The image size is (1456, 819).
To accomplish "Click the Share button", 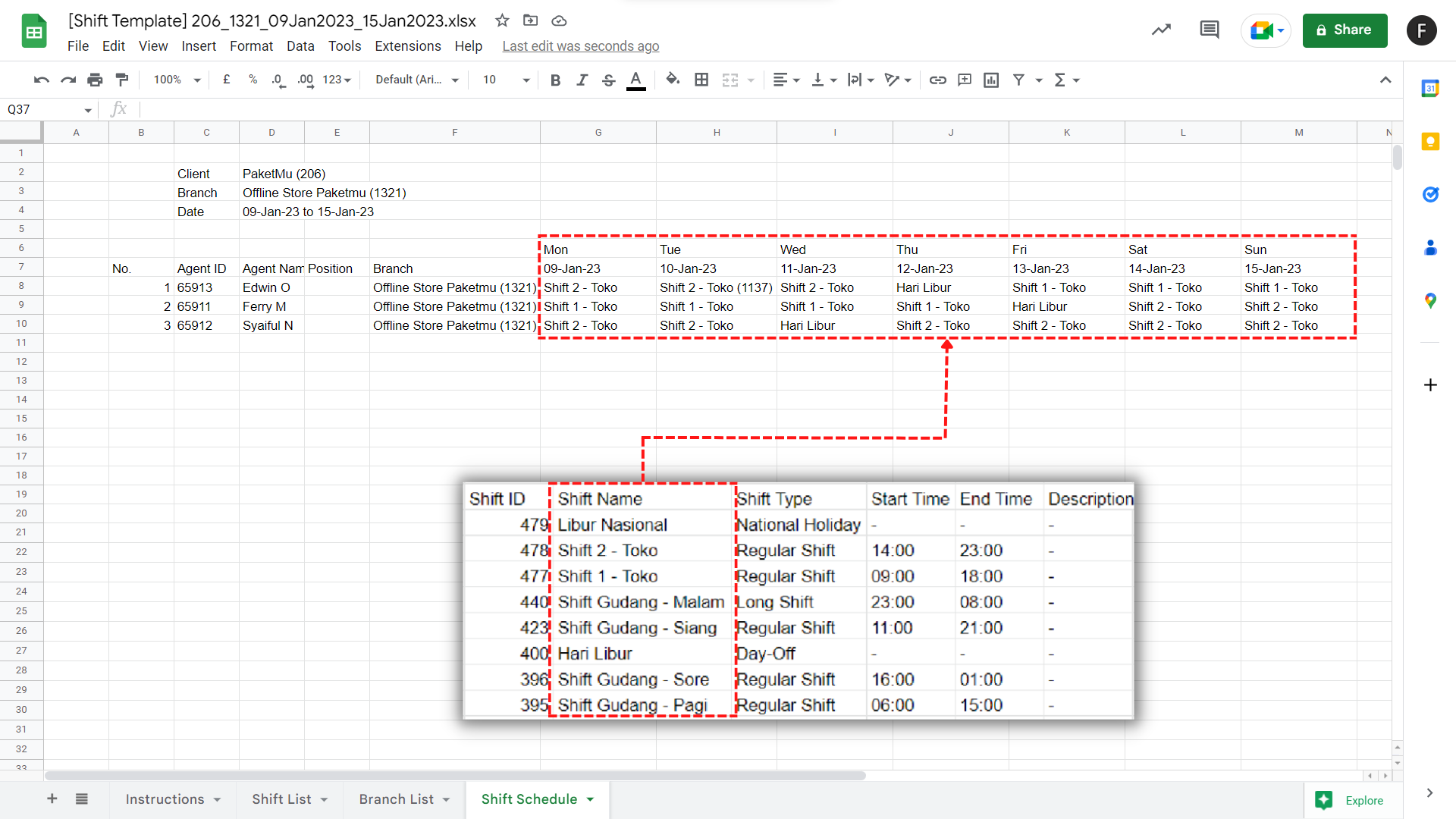I will click(1345, 30).
